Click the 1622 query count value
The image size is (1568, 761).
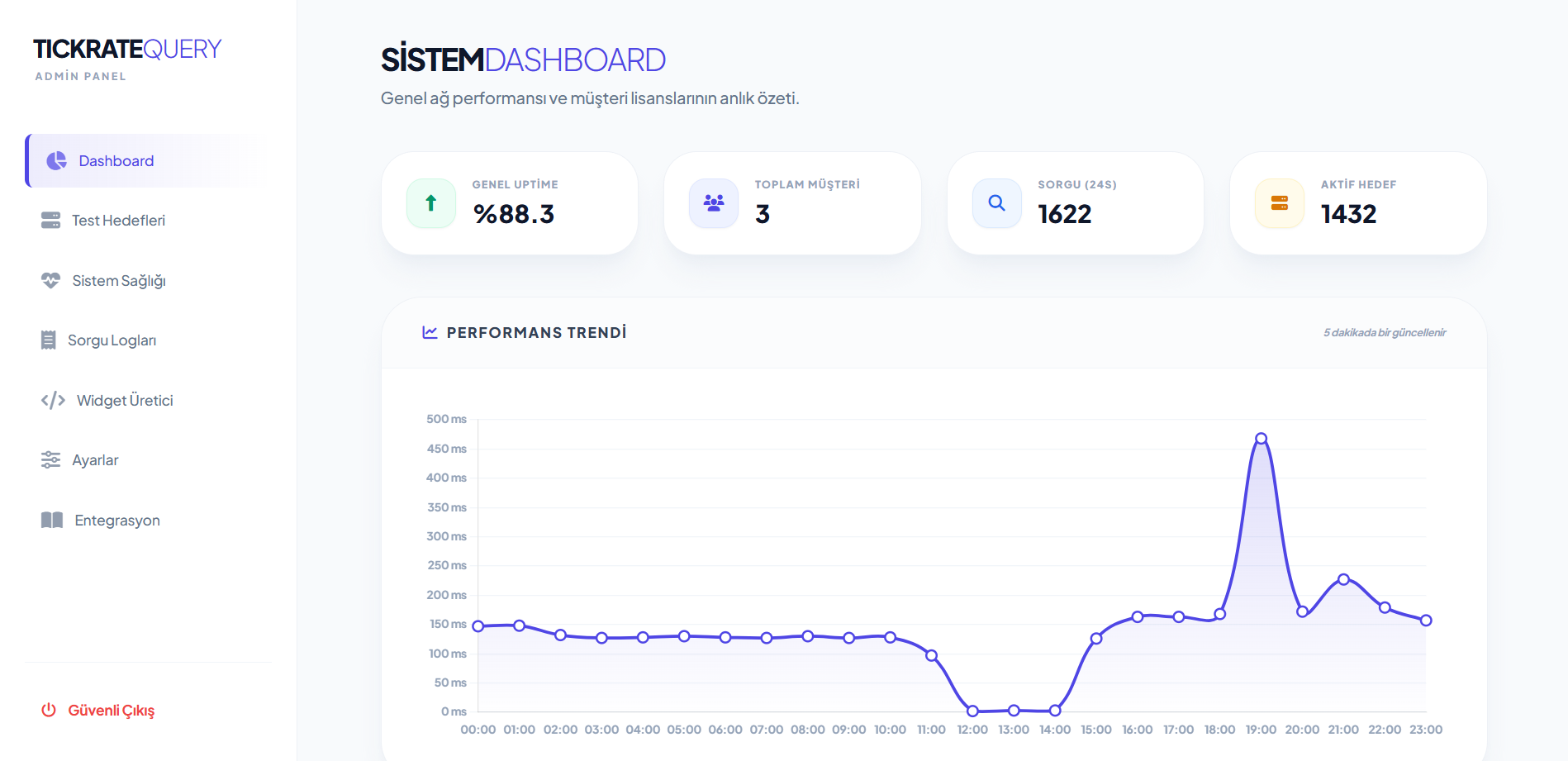pyautogui.click(x=1064, y=214)
